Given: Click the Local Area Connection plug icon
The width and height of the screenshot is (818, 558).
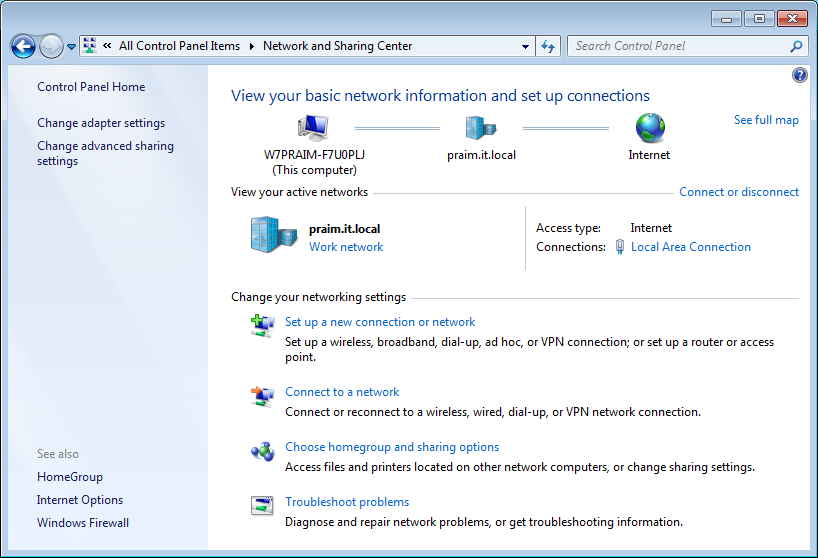Looking at the screenshot, I should pyautogui.click(x=619, y=247).
